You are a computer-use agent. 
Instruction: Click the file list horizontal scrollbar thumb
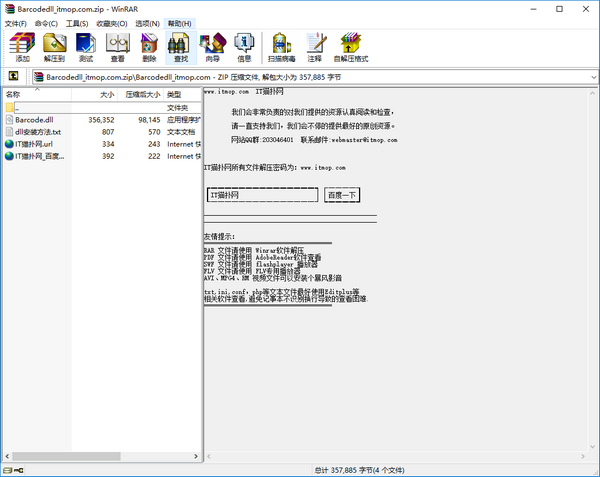(x=66, y=456)
